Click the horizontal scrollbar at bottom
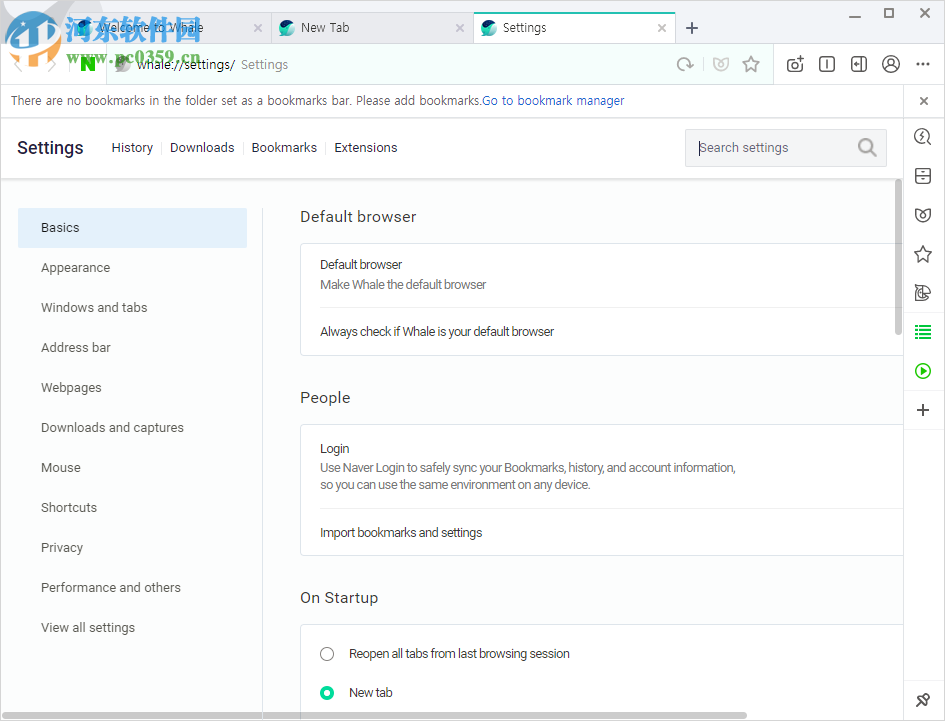The width and height of the screenshot is (945, 721). (x=374, y=716)
